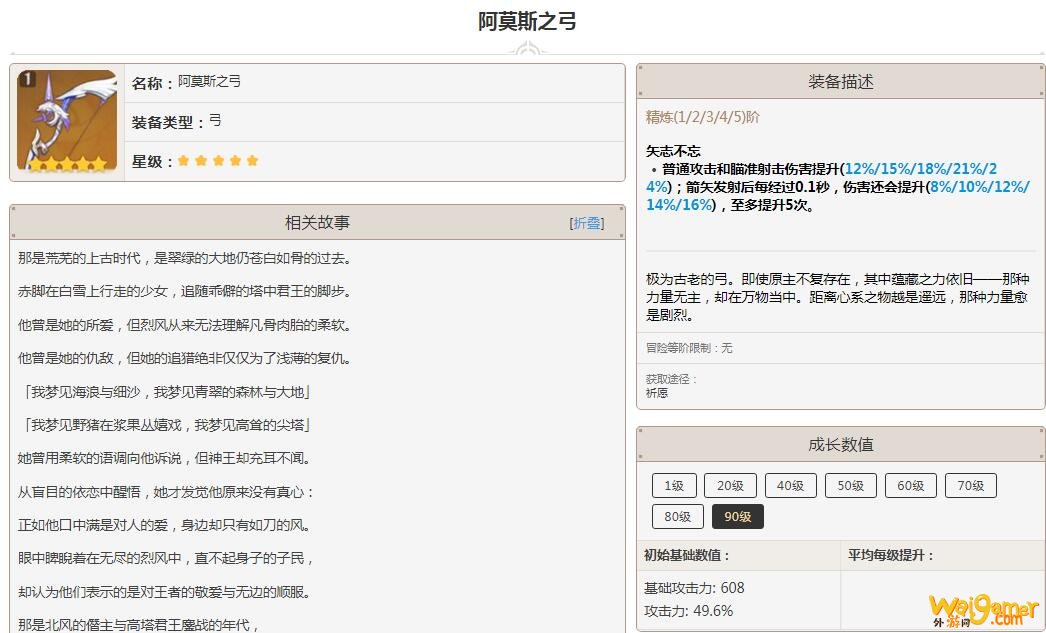Click the highlighted 90级 button
This screenshot has height=633, width=1046.
[x=737, y=517]
